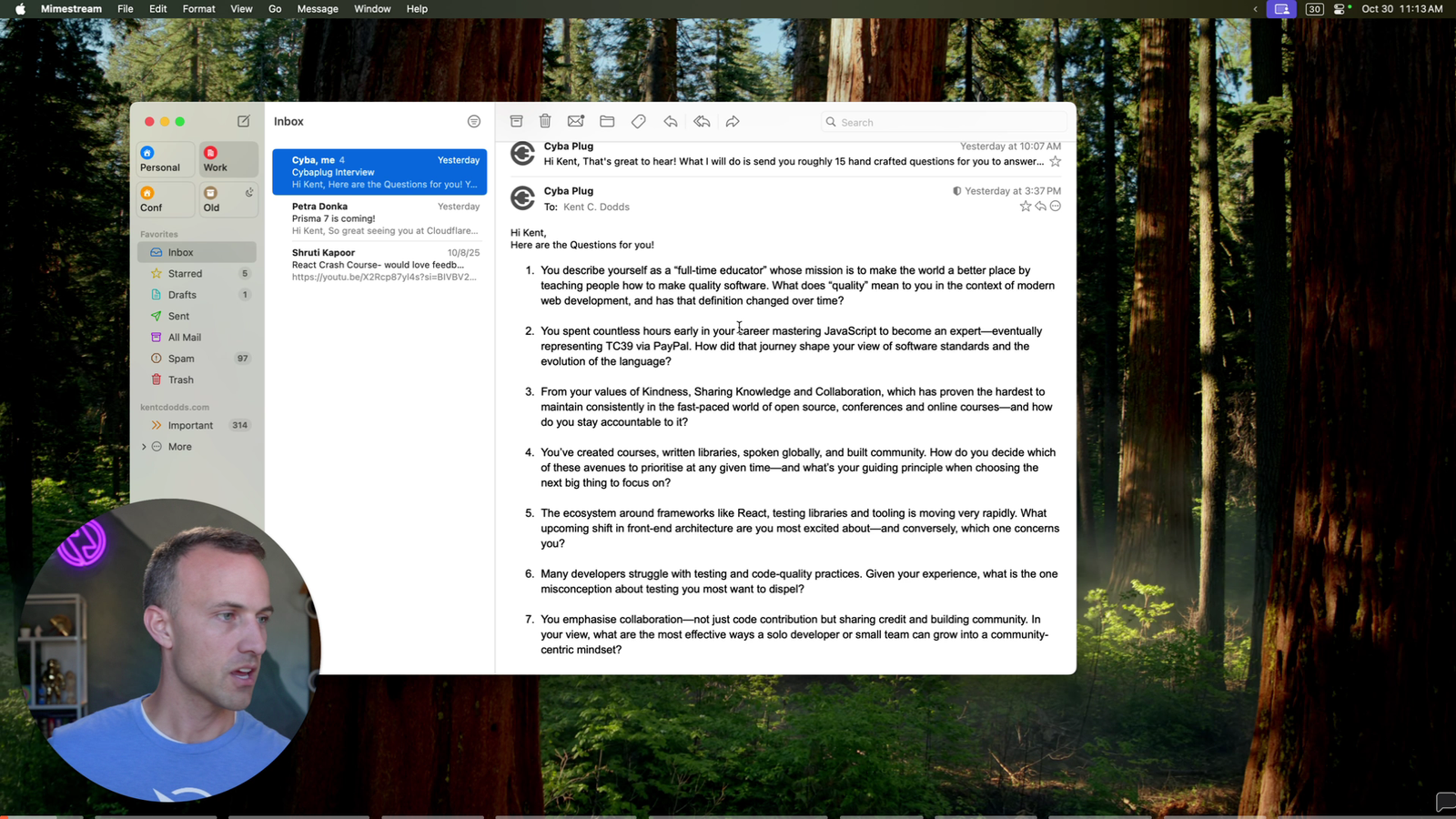Open the Message menu in menu bar

point(318,9)
